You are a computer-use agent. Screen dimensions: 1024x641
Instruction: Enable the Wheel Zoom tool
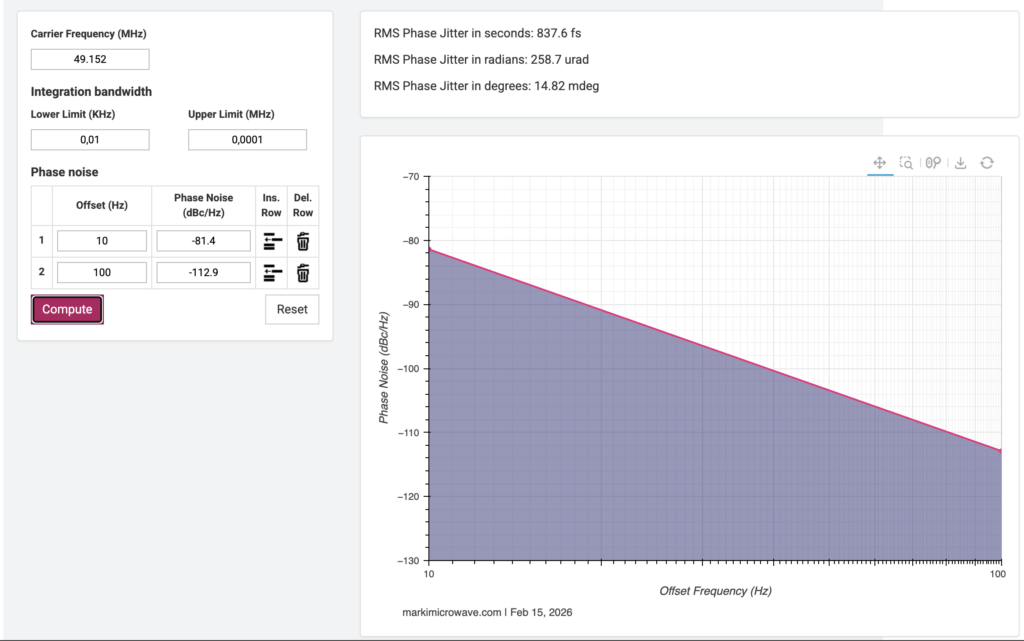click(933, 163)
